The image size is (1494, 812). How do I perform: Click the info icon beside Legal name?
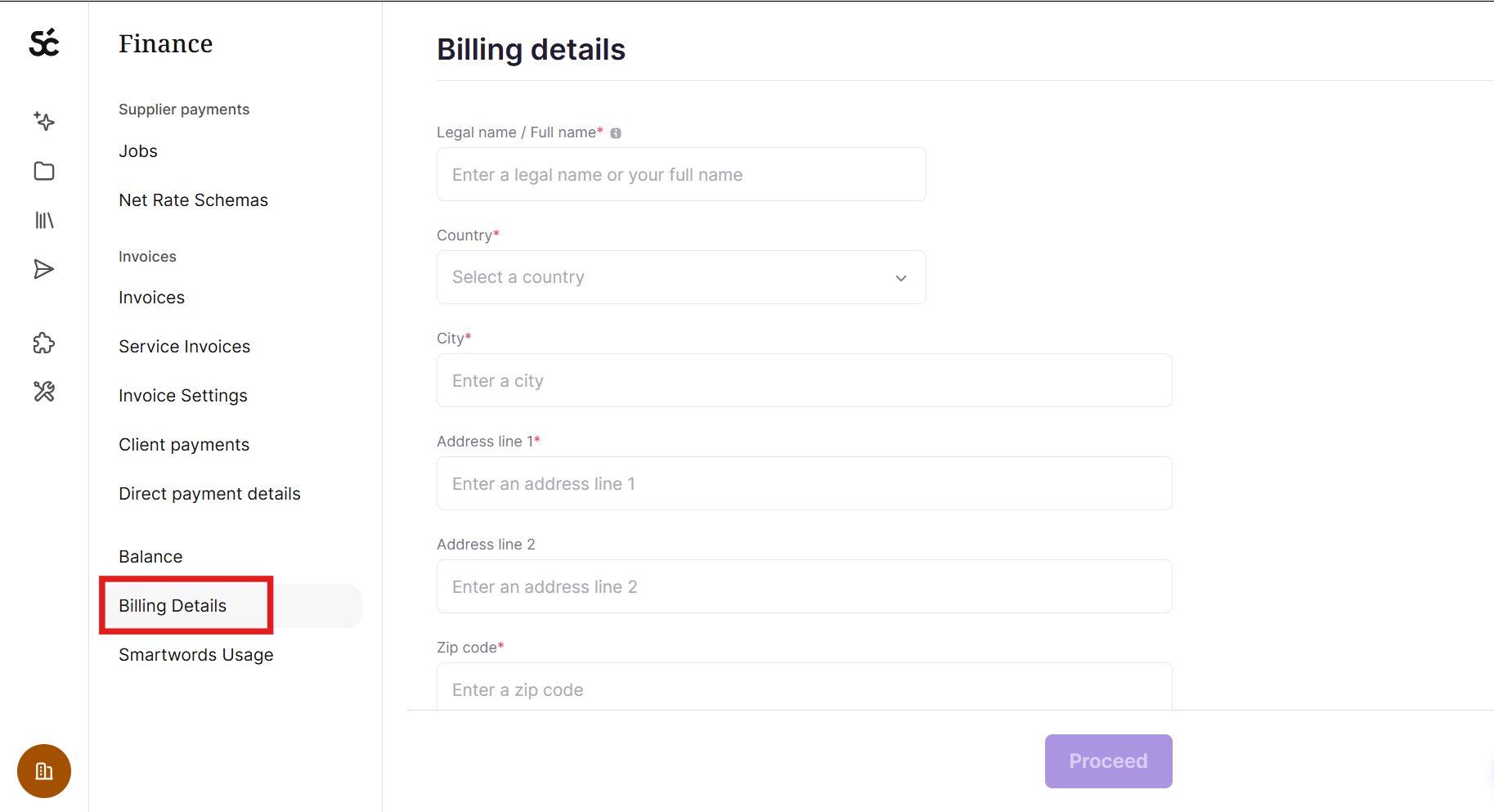[x=616, y=133]
